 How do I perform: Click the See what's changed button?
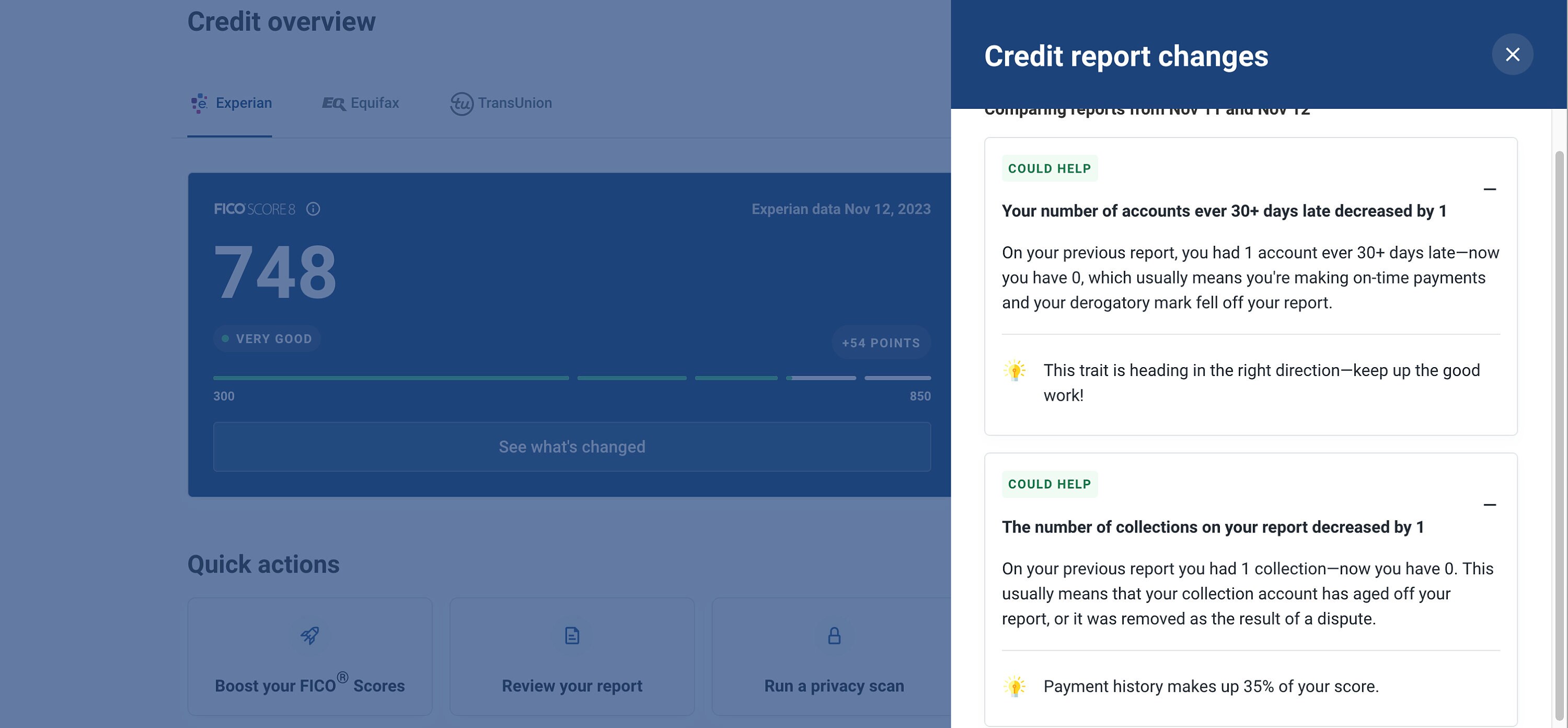click(572, 447)
